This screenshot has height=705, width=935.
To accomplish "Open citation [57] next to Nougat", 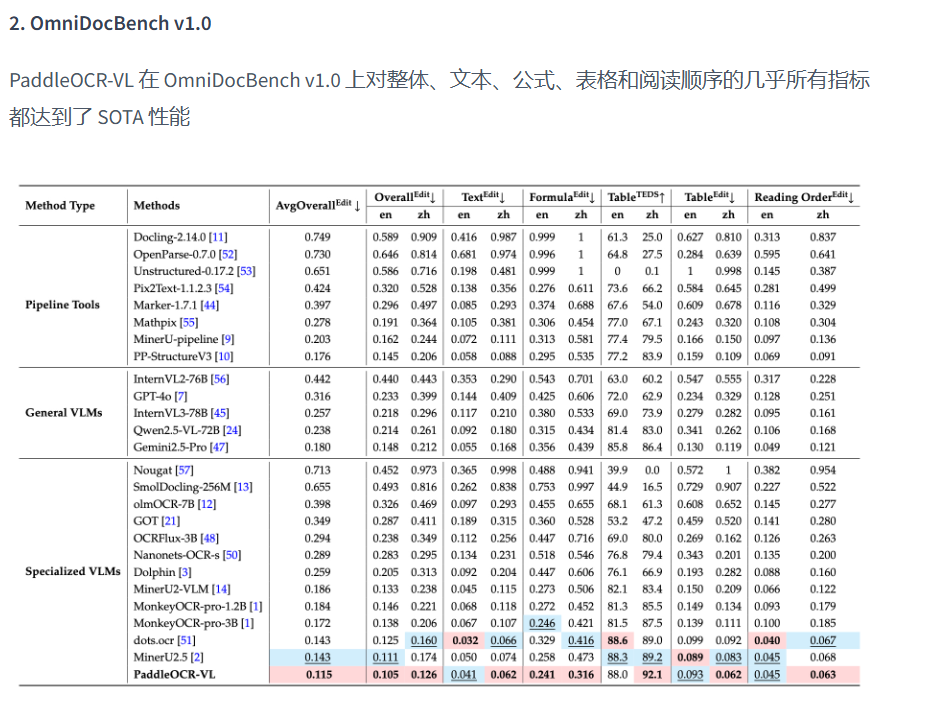I will (x=184, y=471).
